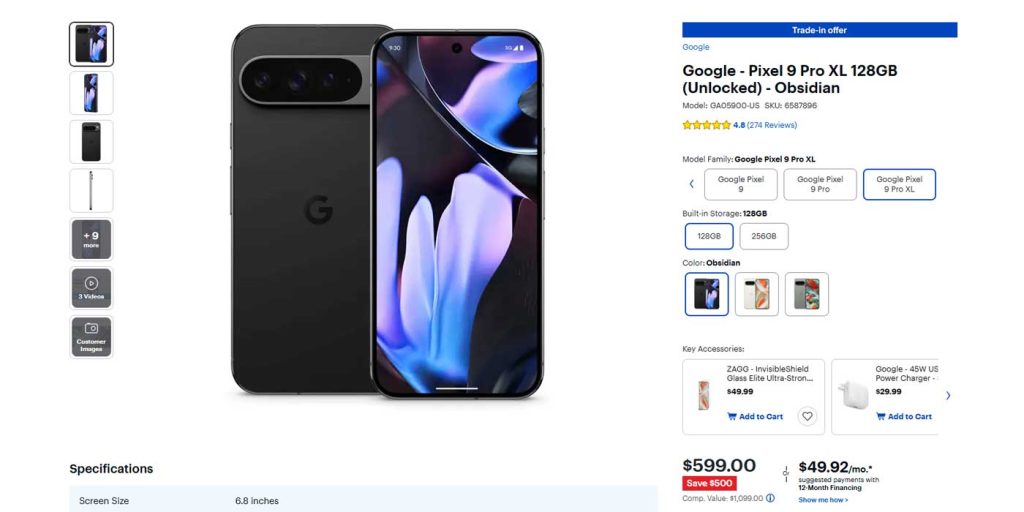The height and width of the screenshot is (512, 1024).
Task: View the side profile phone thumbnail
Action: (x=91, y=191)
